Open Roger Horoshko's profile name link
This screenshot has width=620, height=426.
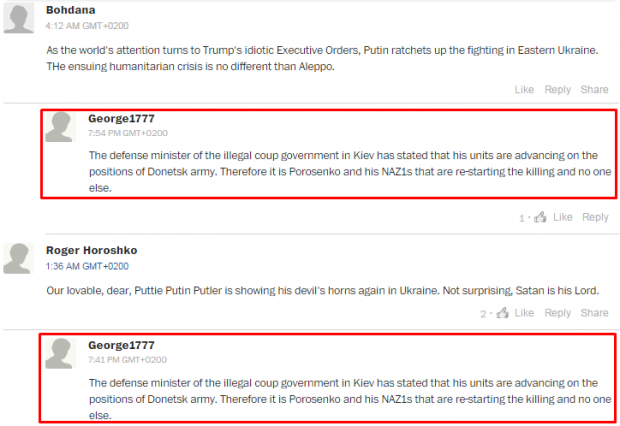[x=91, y=250]
